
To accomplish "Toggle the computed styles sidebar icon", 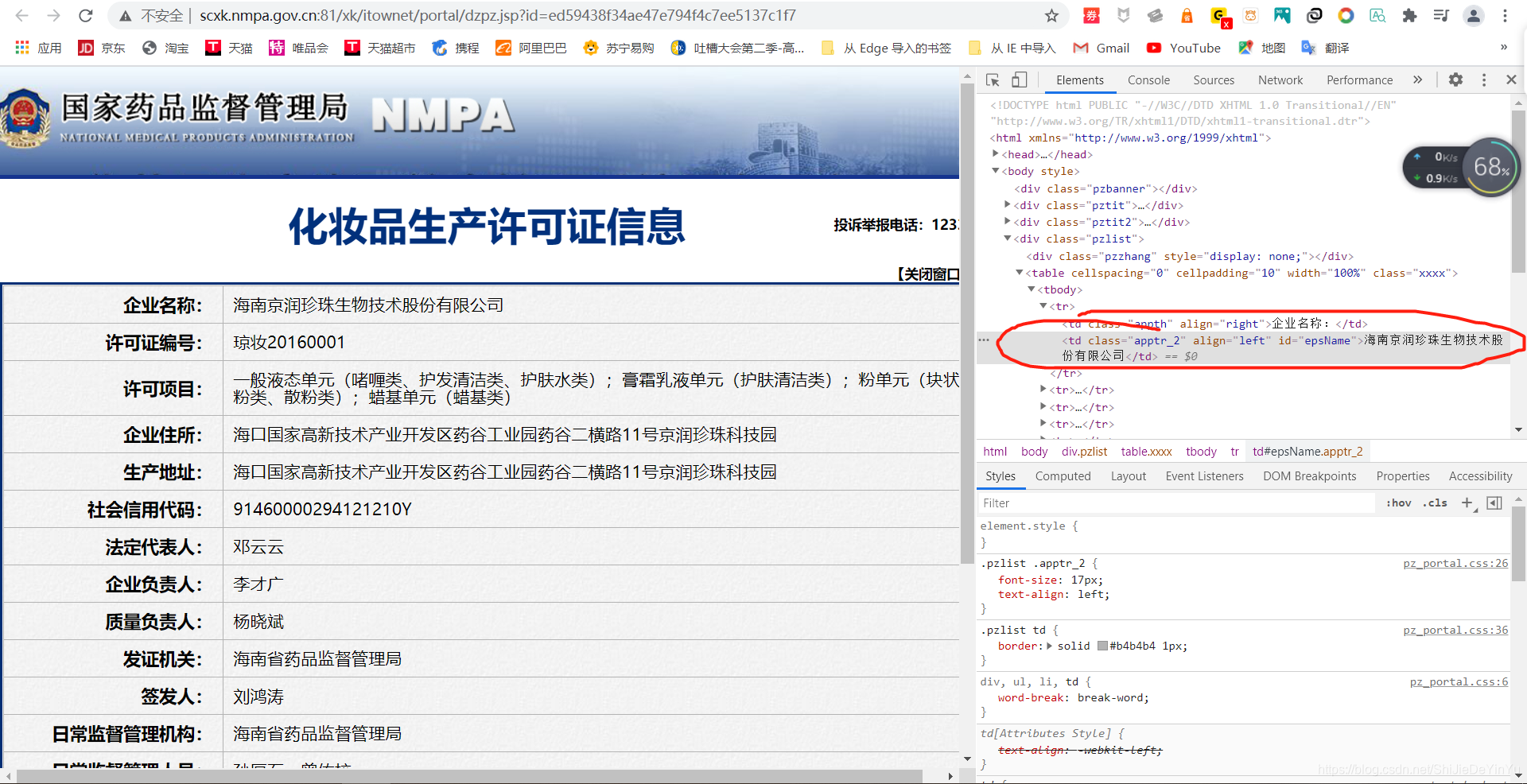I will click(1494, 503).
